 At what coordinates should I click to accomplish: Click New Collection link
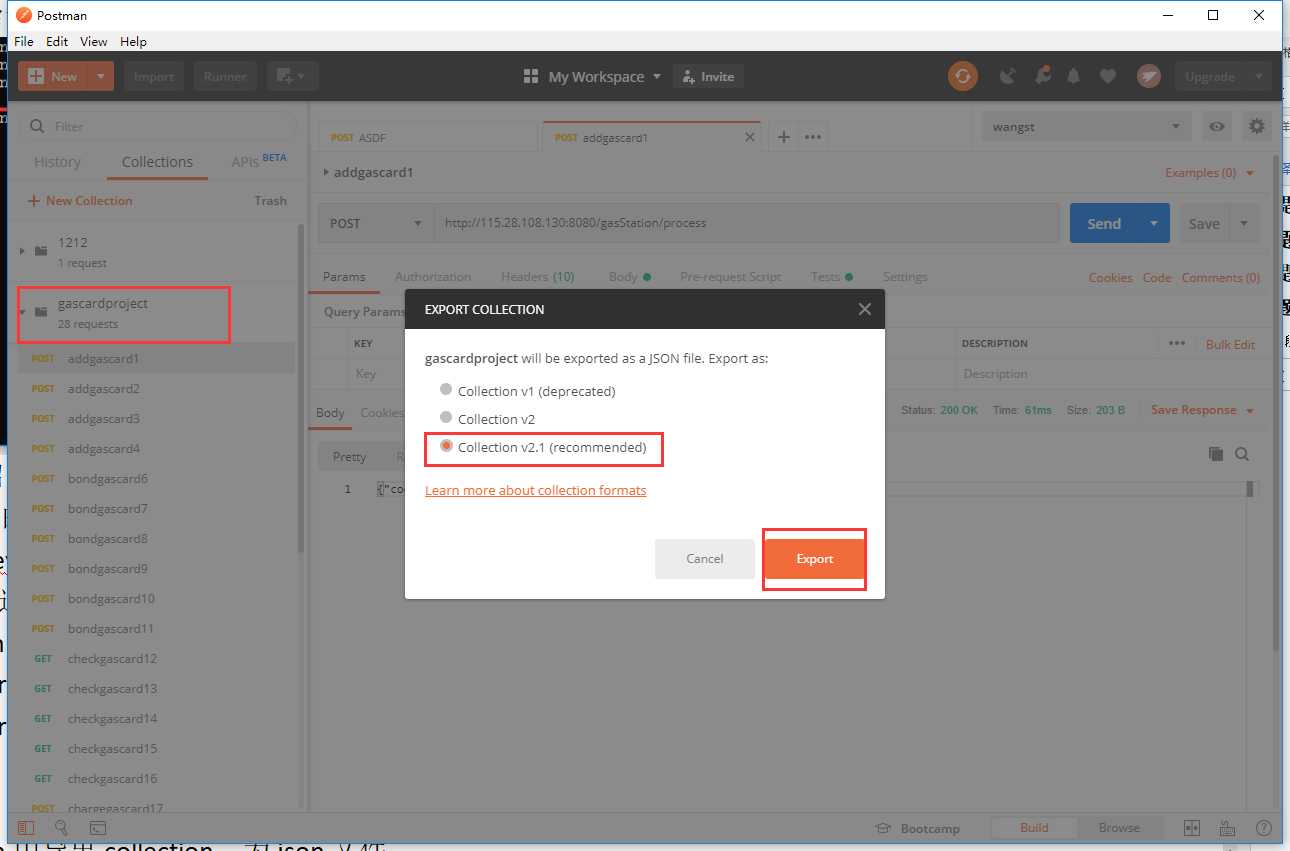click(x=80, y=200)
